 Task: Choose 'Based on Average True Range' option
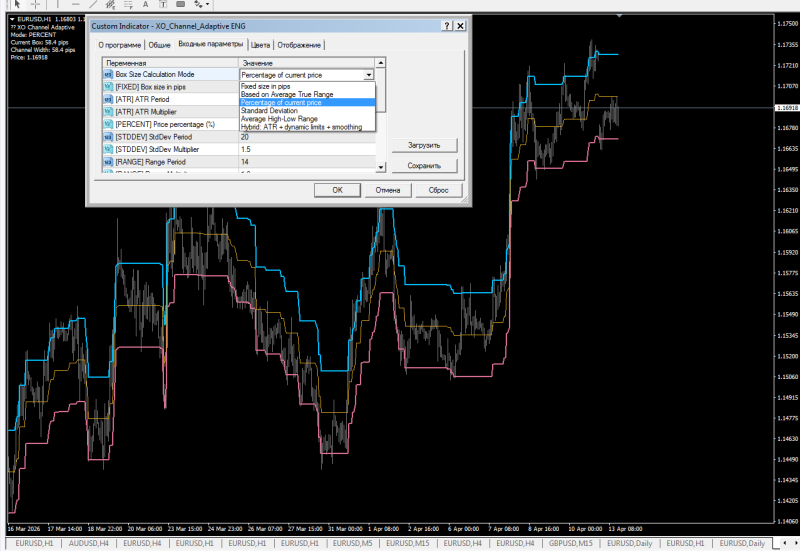308,94
